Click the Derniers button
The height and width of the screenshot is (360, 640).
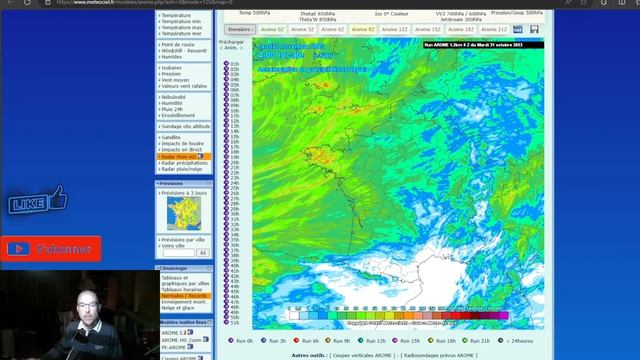point(240,29)
